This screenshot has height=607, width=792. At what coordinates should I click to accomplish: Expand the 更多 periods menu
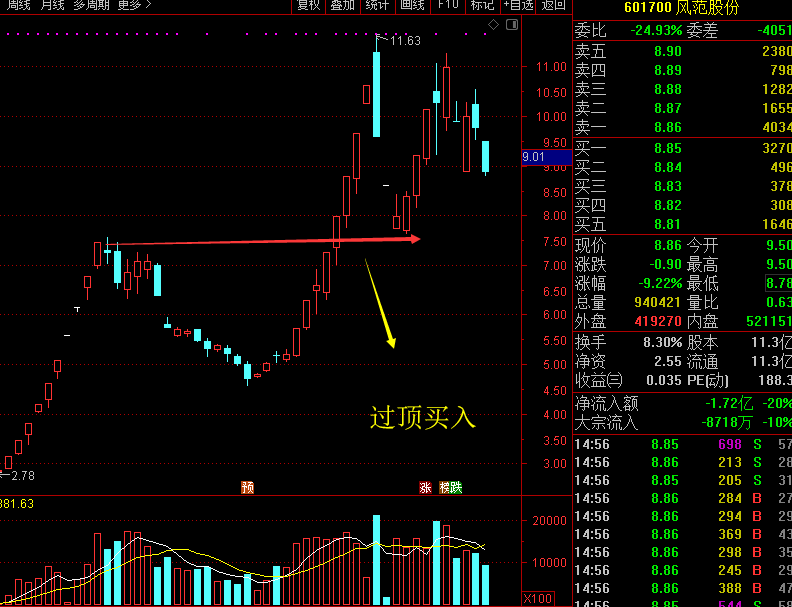[134, 5]
